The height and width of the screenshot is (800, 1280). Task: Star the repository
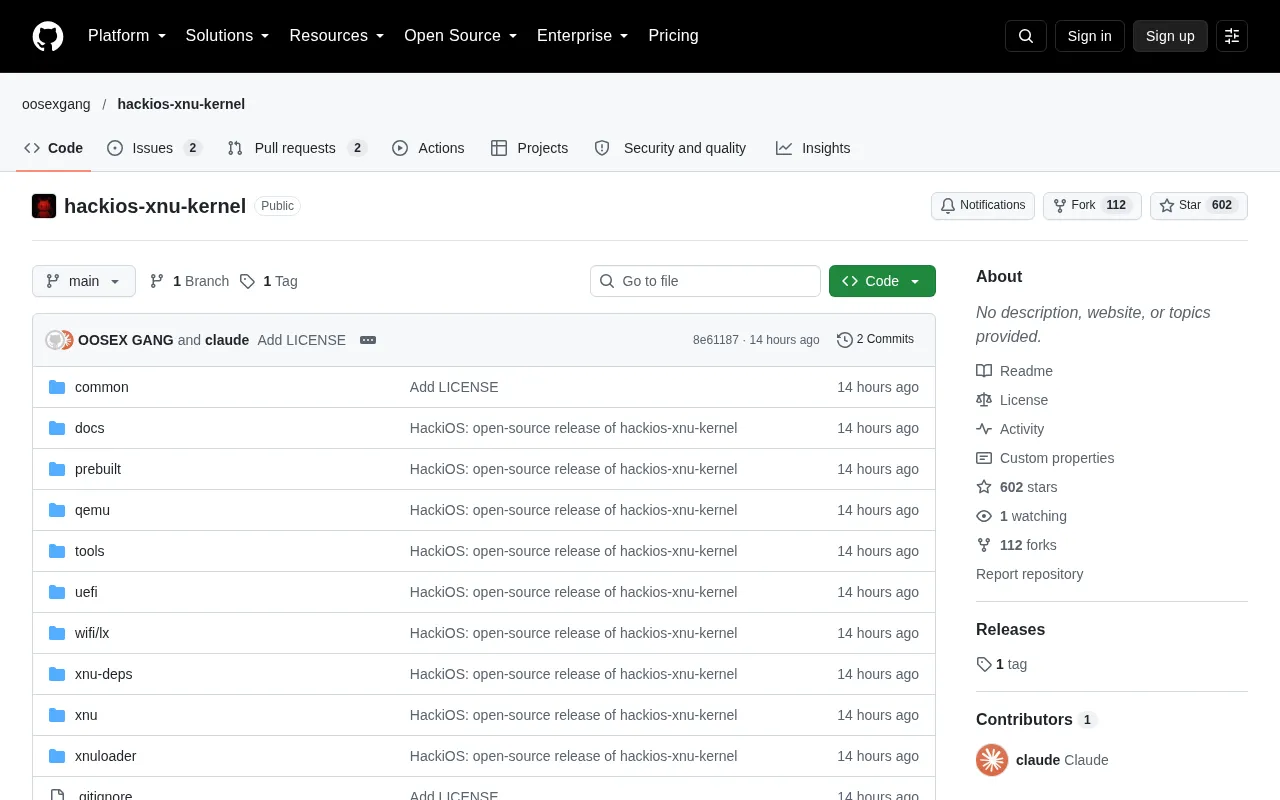(1199, 205)
